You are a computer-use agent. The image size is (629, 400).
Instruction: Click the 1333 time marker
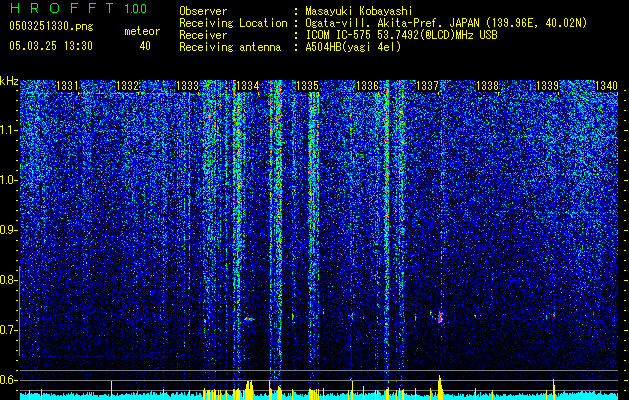click(x=187, y=86)
